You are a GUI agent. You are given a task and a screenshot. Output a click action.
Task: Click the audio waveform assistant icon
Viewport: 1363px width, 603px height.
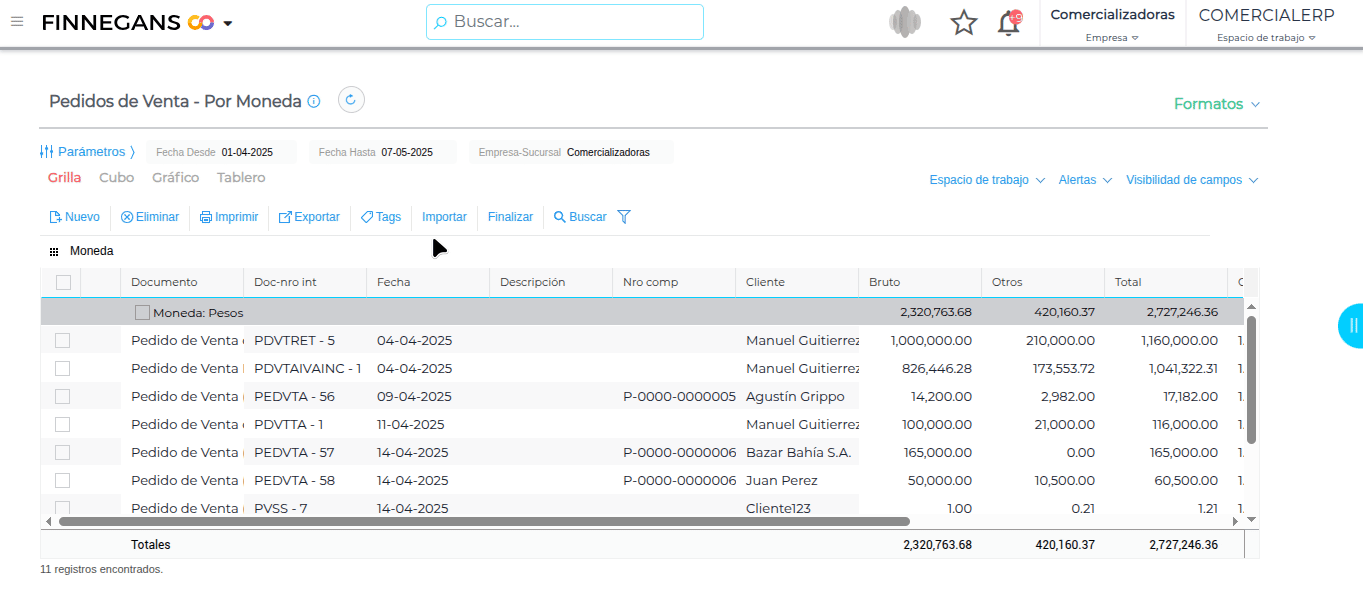tap(905, 23)
